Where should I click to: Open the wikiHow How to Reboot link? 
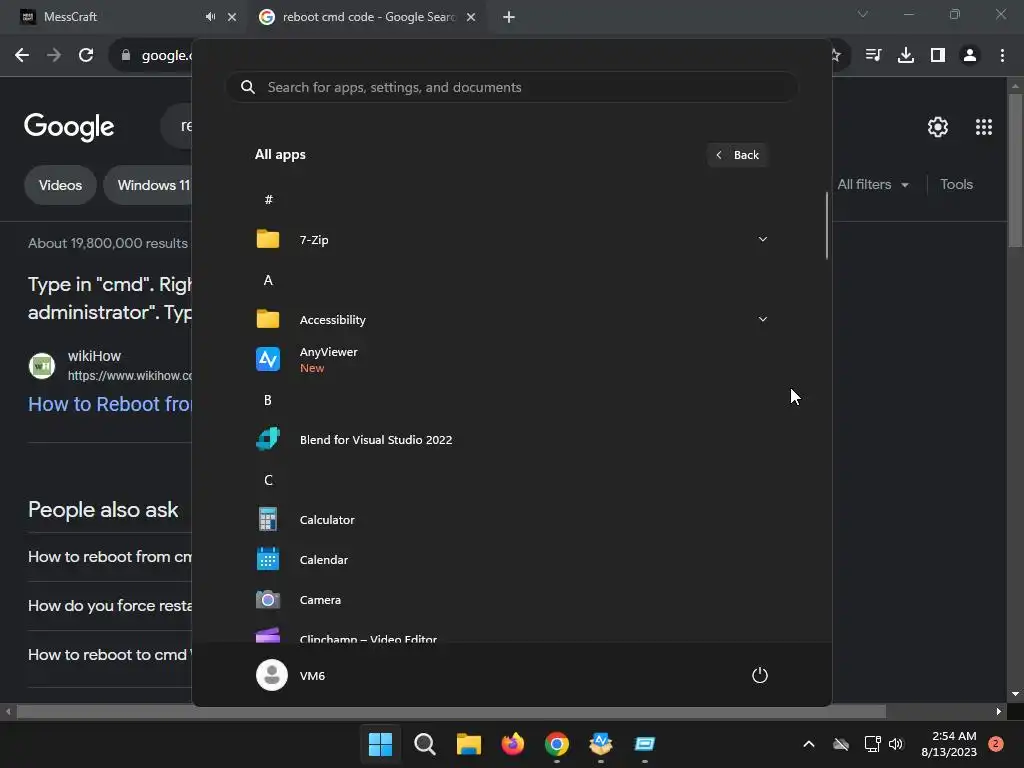click(110, 404)
